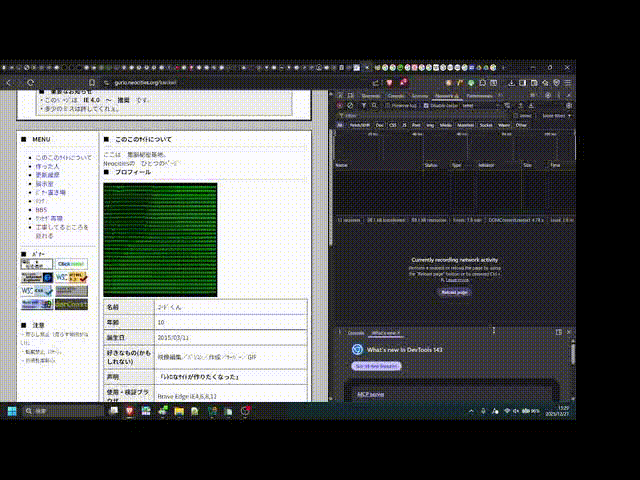This screenshot has height=480, width=640.
Task: Click the Name column header
Action: pyautogui.click(x=342, y=164)
